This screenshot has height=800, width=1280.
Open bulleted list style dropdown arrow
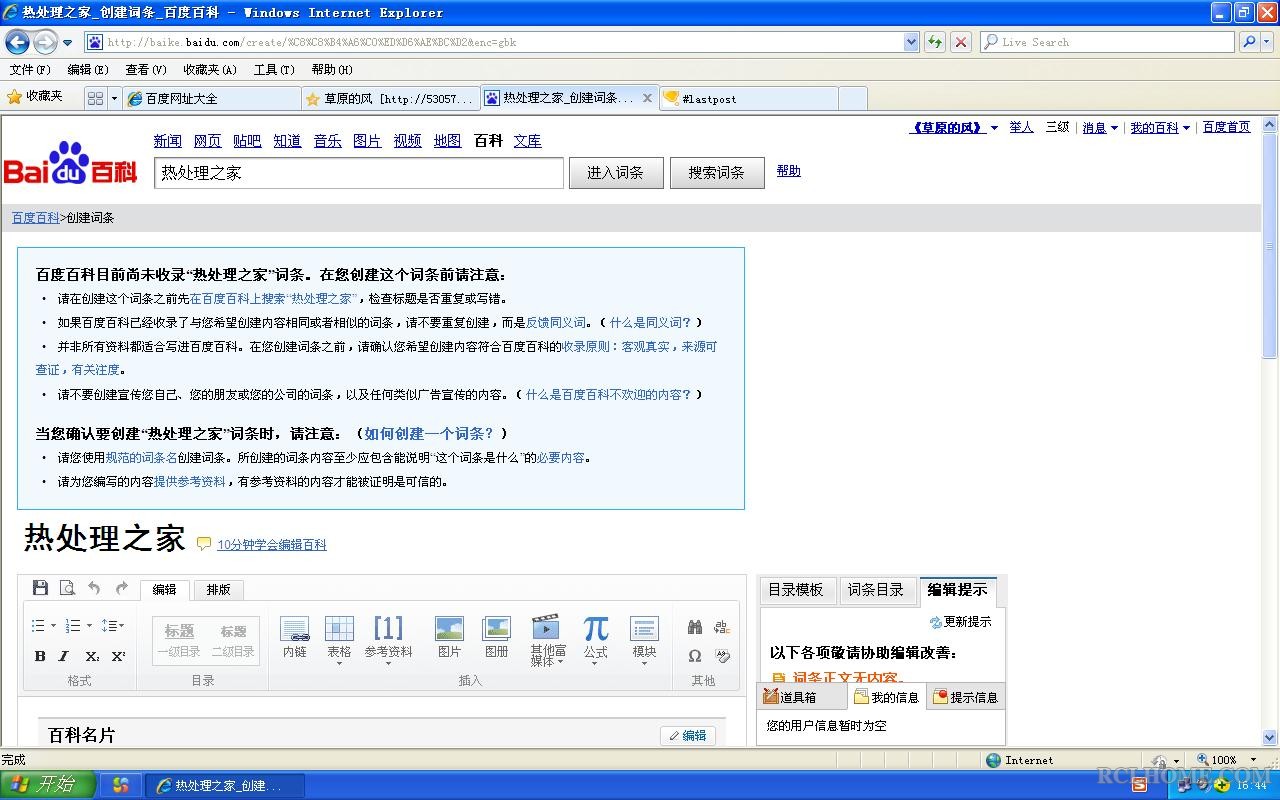point(53,626)
